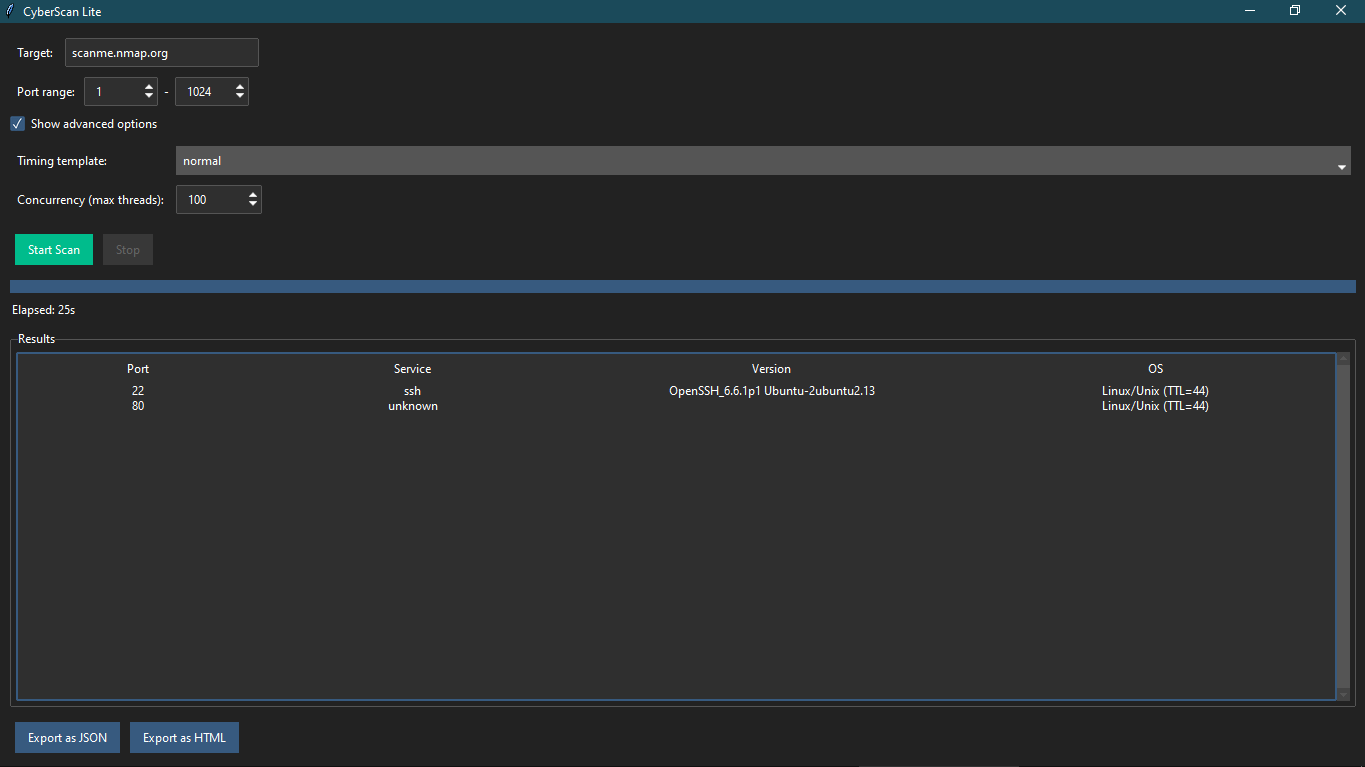Decrease max threads with the down arrow

pos(253,205)
